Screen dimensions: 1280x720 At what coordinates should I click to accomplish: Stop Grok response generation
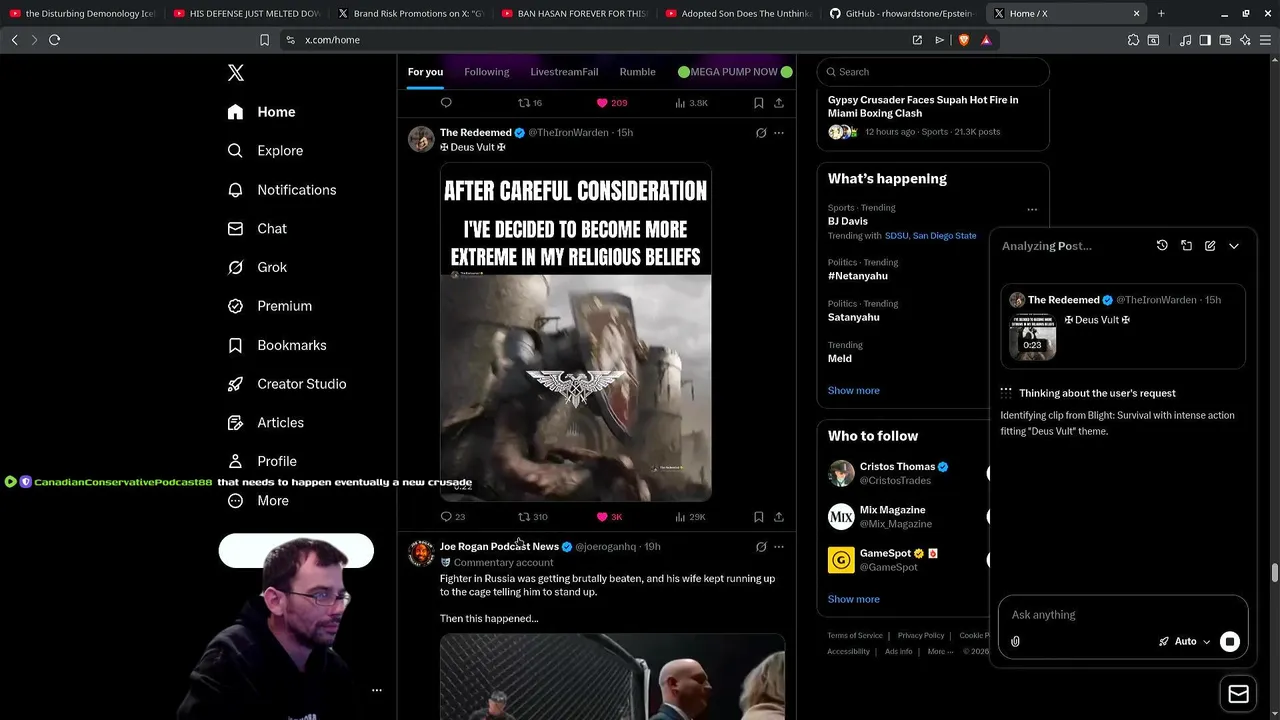click(1230, 642)
